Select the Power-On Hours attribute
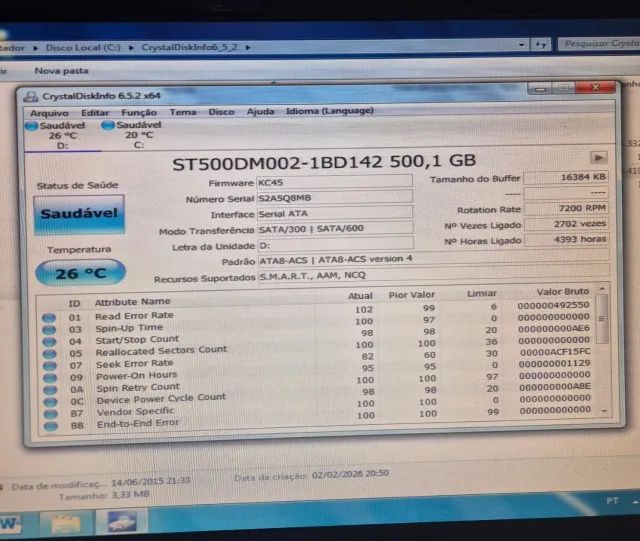Viewport: 640px width, 541px height. [x=136, y=375]
